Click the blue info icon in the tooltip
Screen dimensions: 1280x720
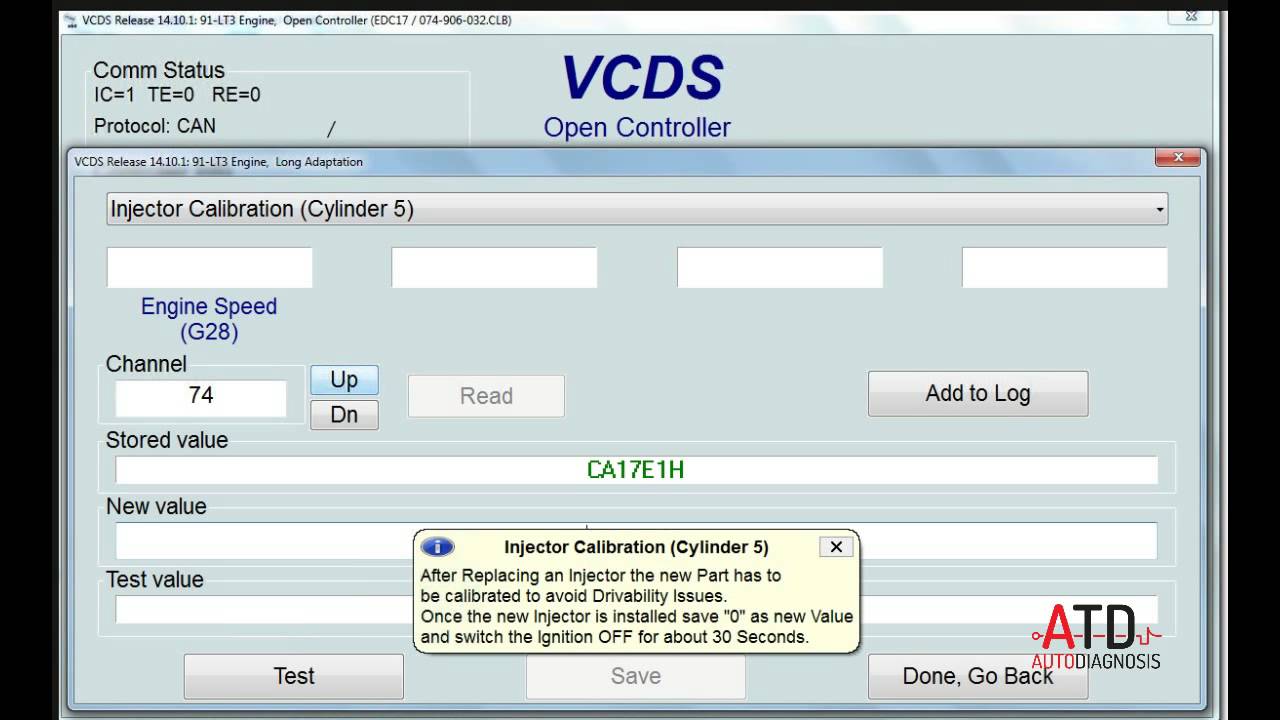point(437,547)
